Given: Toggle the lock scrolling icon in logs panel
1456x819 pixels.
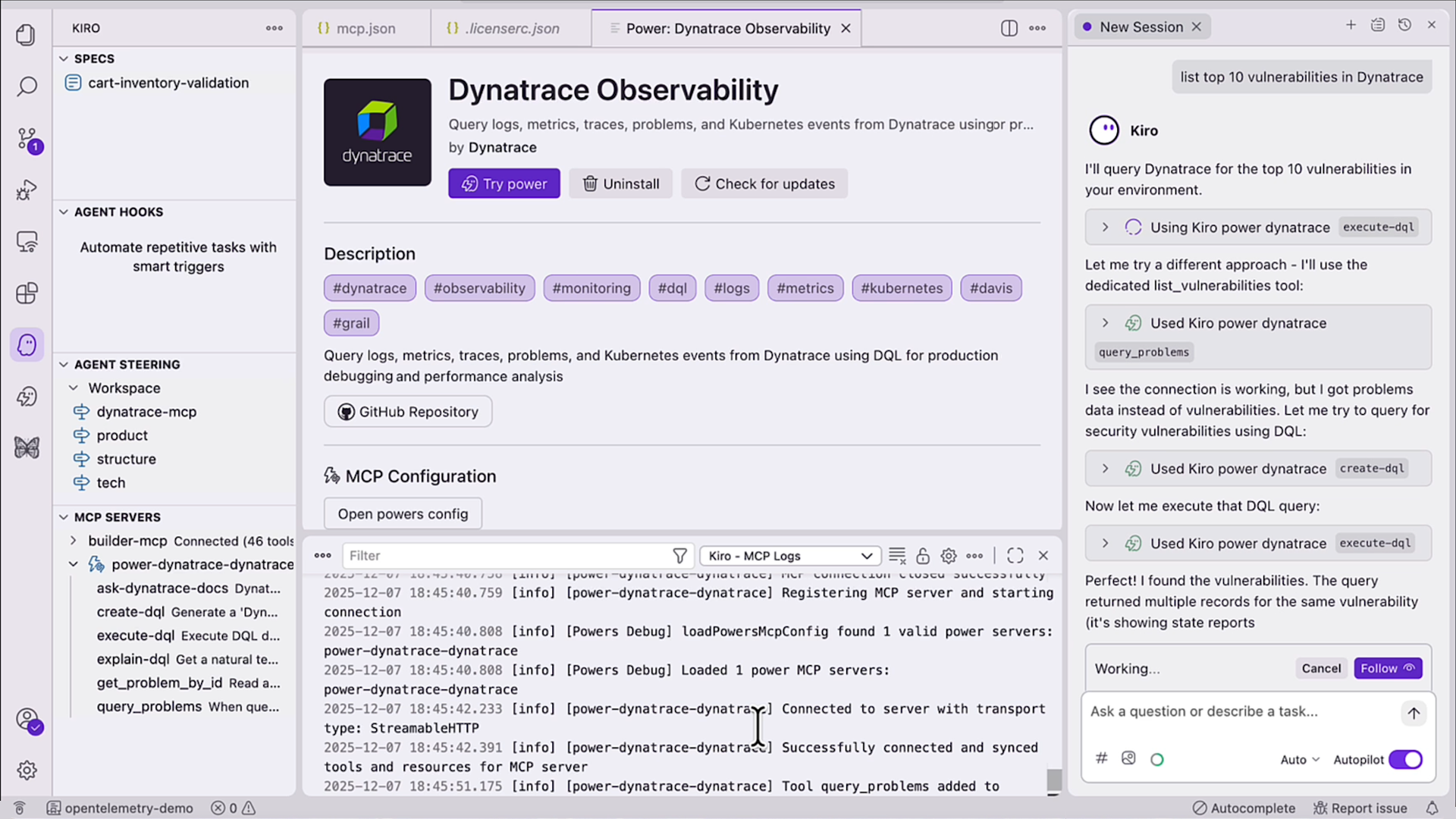Looking at the screenshot, I should 923,555.
